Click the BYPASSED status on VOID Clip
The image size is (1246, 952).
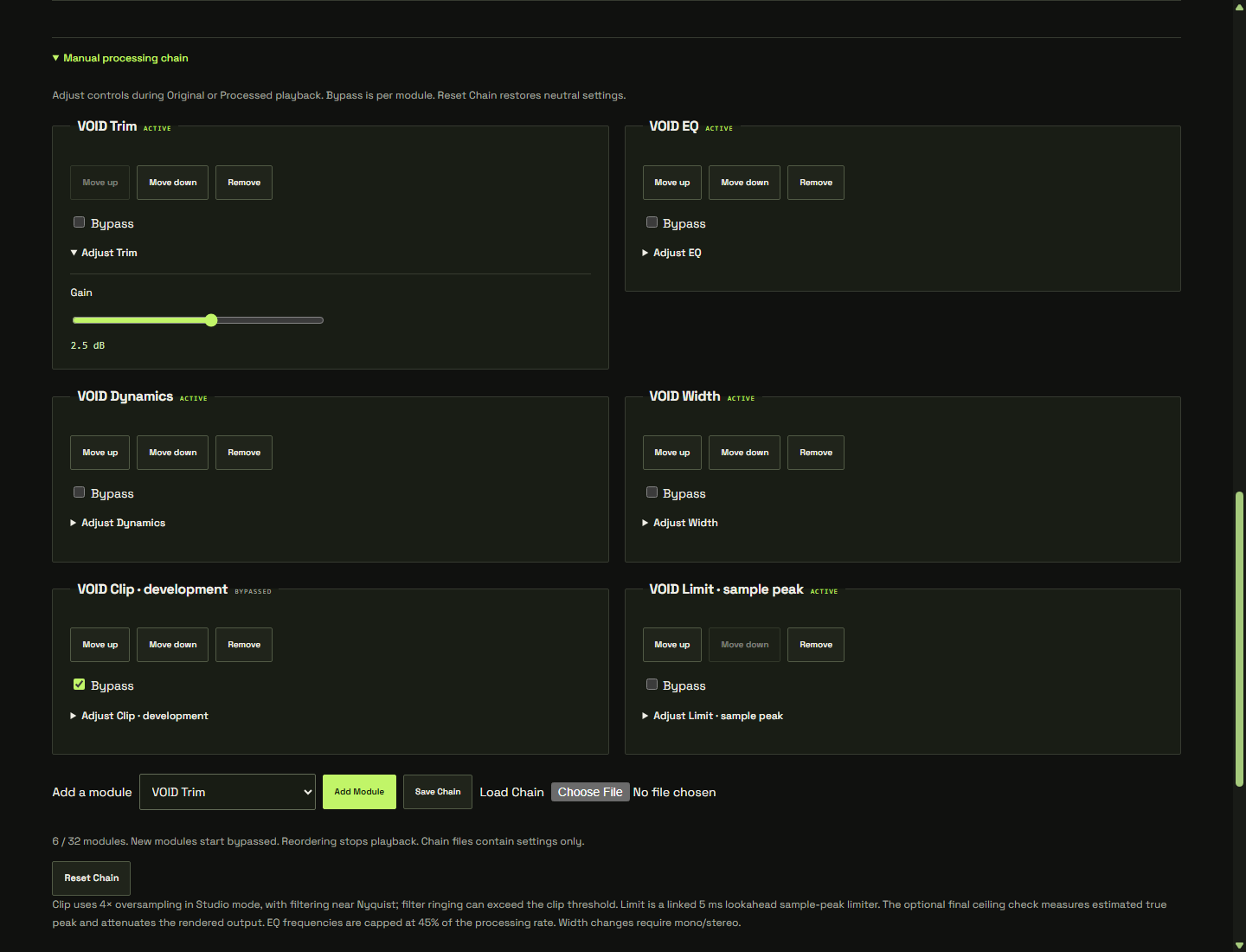click(x=254, y=592)
